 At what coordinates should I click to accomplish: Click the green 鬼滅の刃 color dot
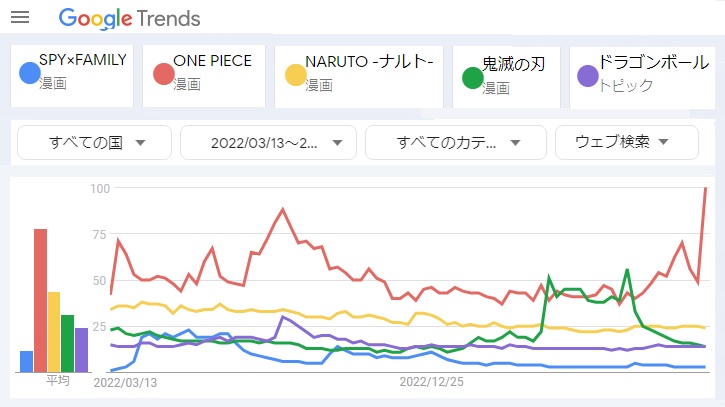pyautogui.click(x=472, y=76)
